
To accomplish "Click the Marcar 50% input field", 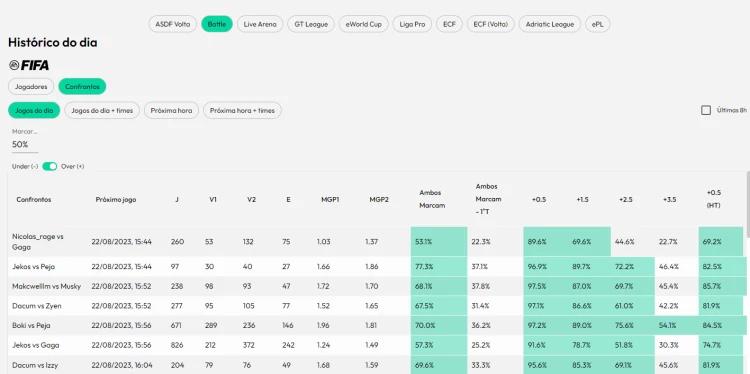I will coord(25,144).
